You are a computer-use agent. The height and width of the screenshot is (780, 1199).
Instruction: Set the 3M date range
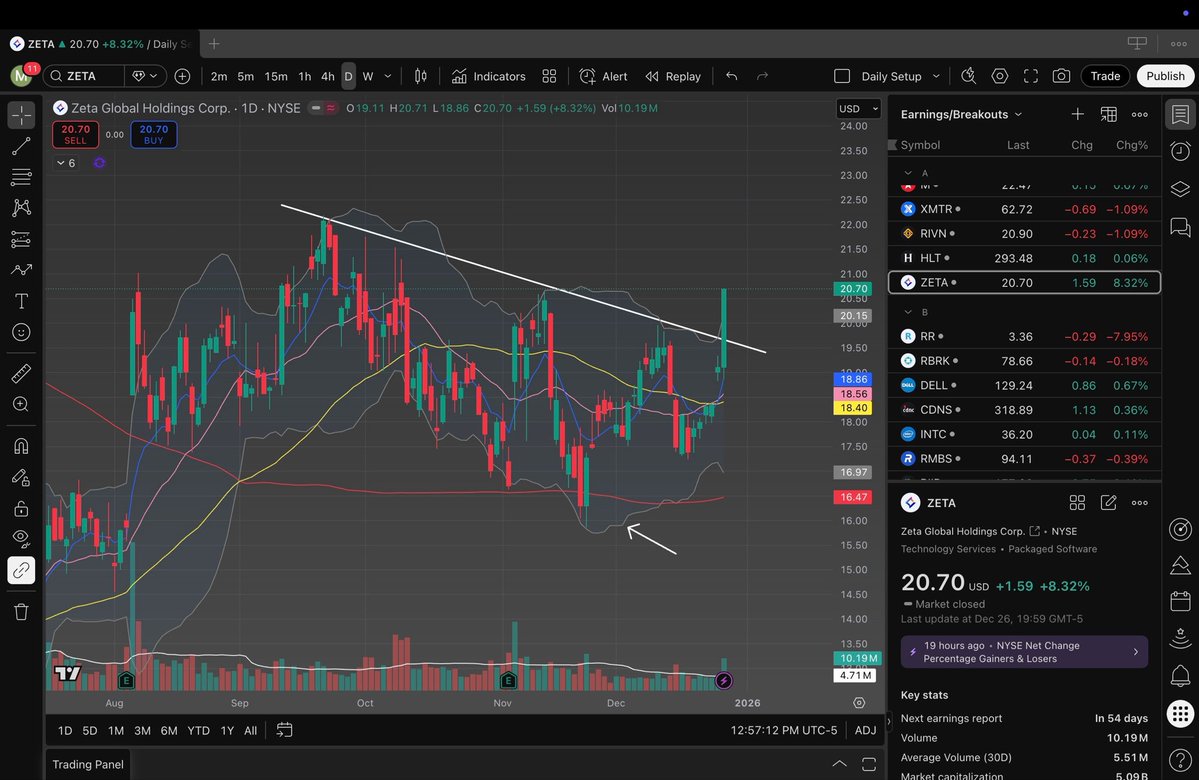pyautogui.click(x=142, y=730)
